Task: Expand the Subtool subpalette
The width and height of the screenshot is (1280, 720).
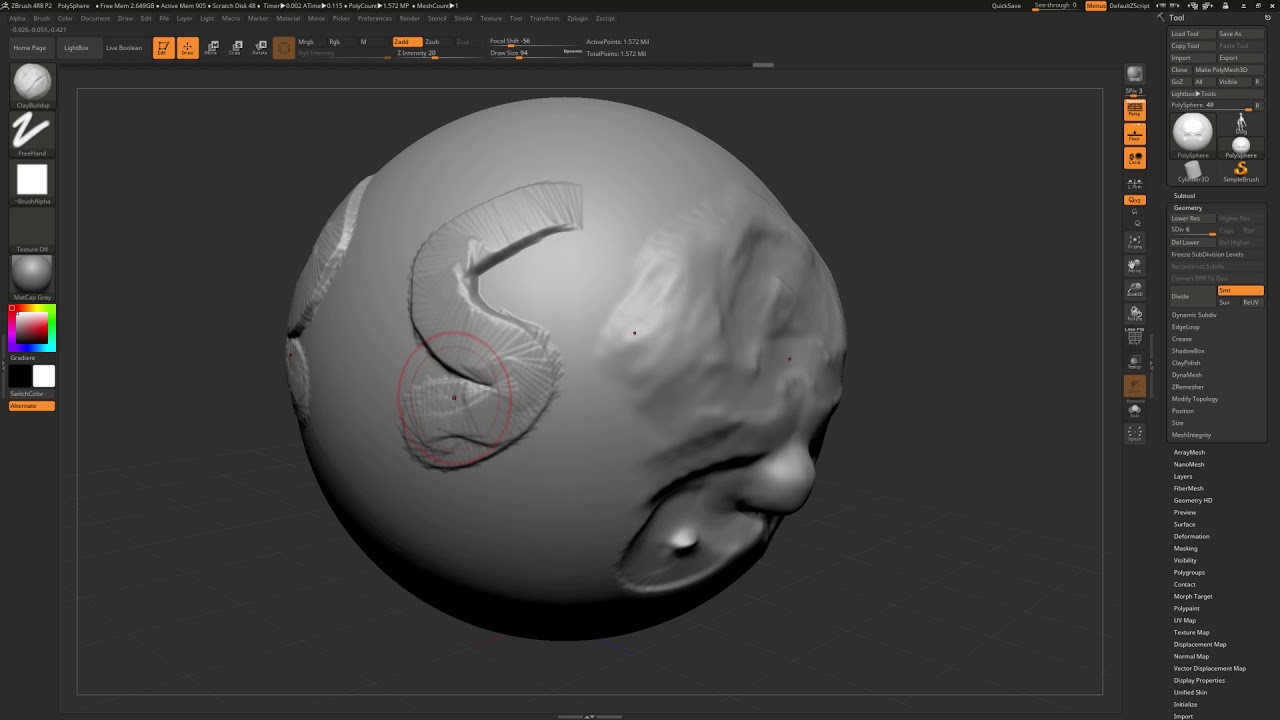Action: coord(1184,196)
